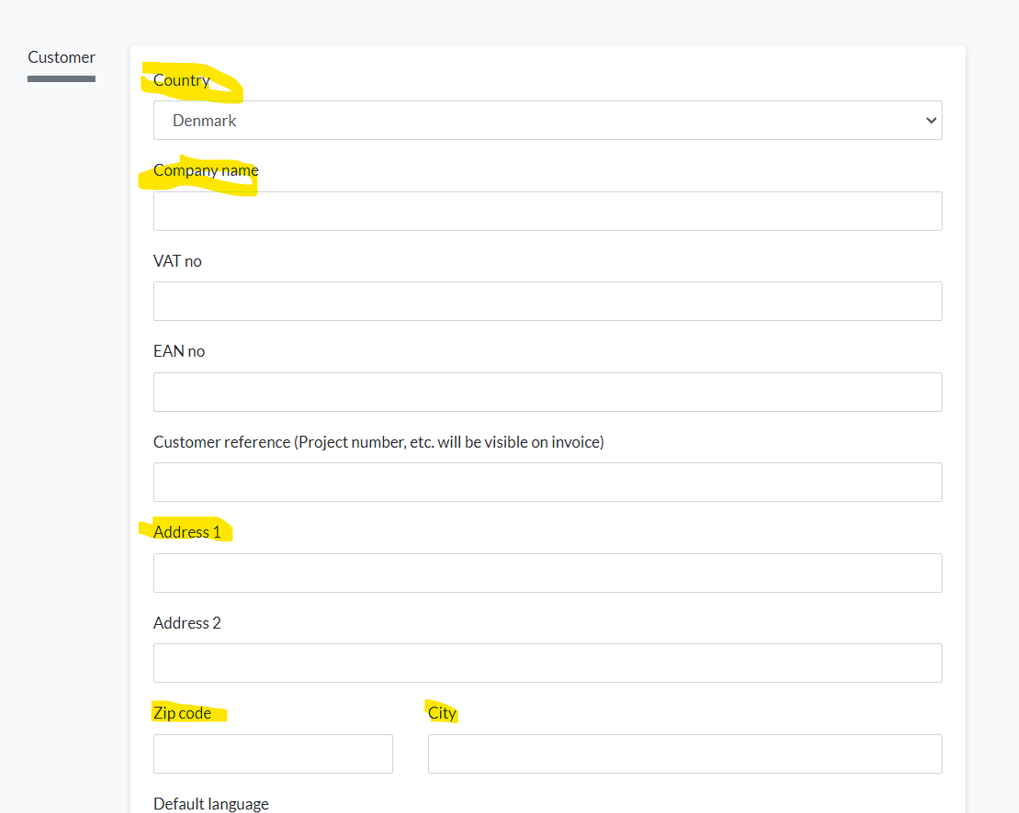Focus the VAT no text box
The image size is (1019, 813).
coord(547,301)
